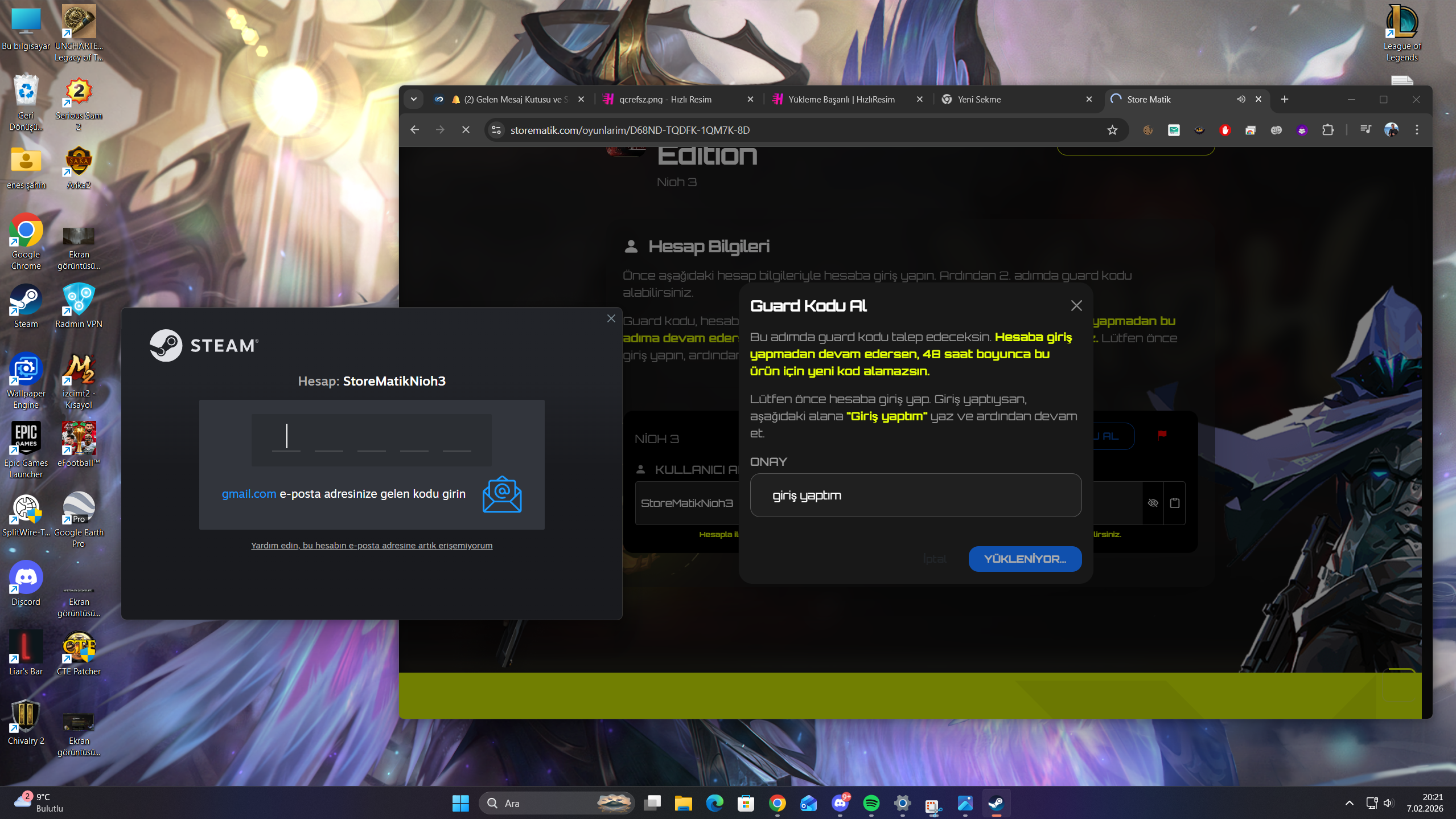Select Liar's Bar desktop icon

tap(26, 654)
